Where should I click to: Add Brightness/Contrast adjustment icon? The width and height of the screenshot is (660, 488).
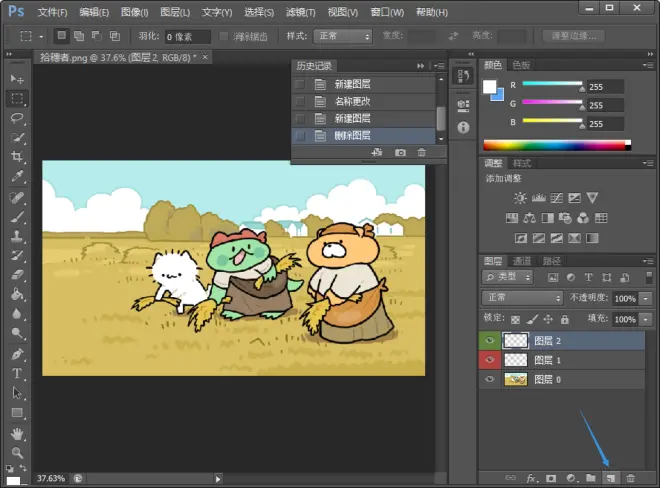pos(520,198)
